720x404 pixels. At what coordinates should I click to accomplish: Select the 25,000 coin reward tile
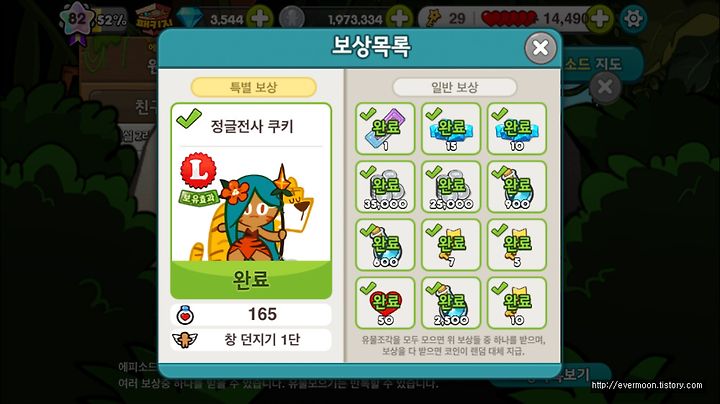click(451, 186)
